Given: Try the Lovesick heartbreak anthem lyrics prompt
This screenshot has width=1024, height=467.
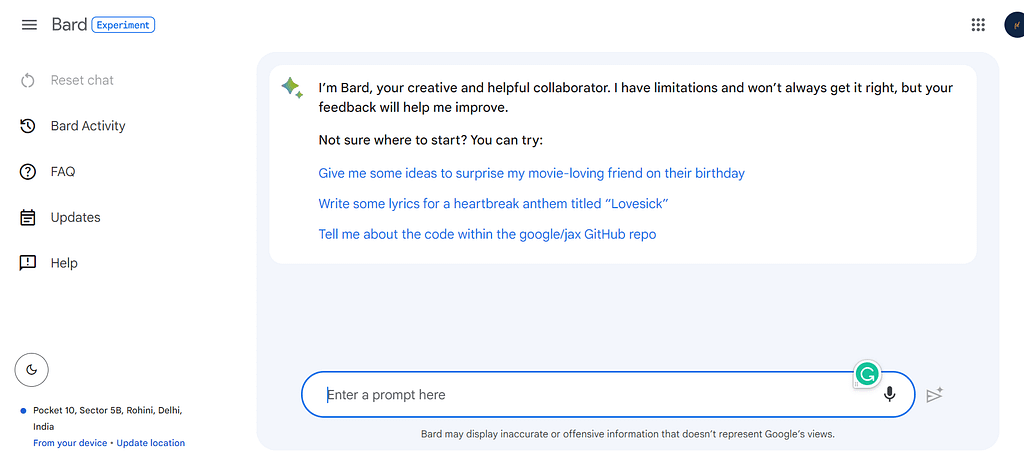Looking at the screenshot, I should (x=494, y=204).
